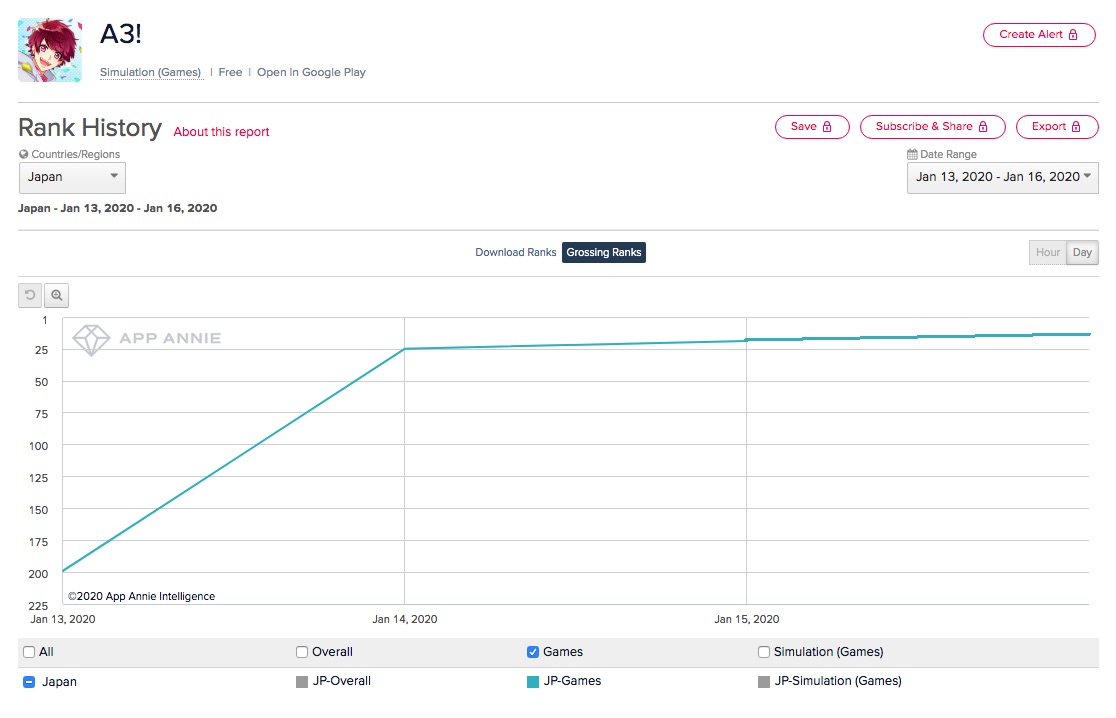1116x718 pixels.
Task: Click the reset zoom undo icon
Action: [x=30, y=295]
